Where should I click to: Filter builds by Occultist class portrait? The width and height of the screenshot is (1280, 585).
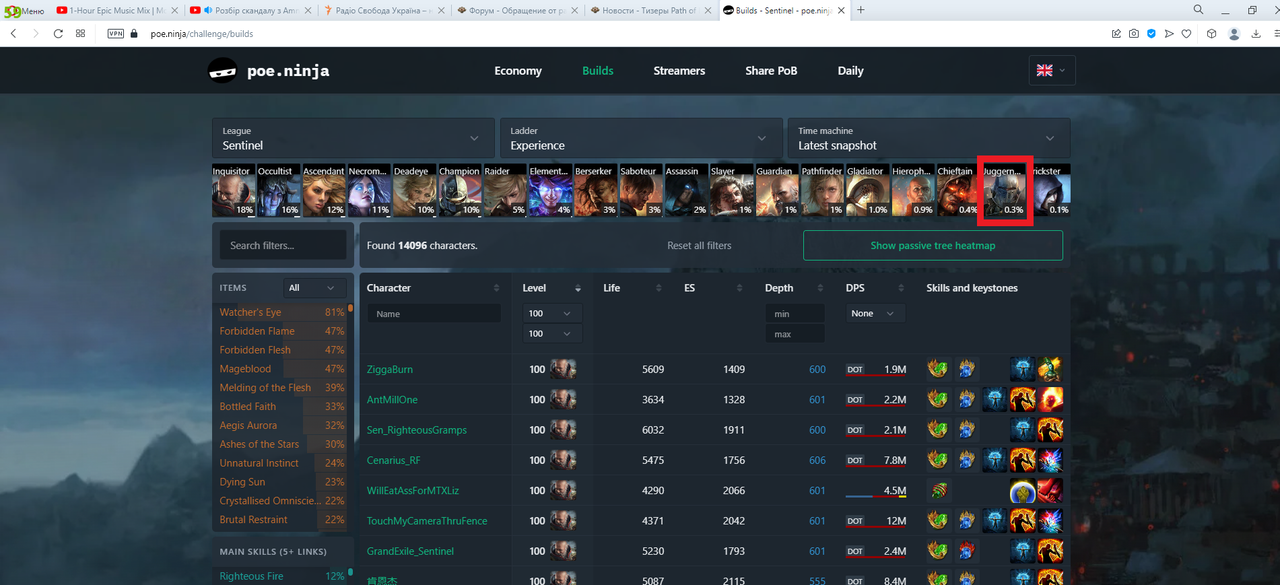(278, 190)
